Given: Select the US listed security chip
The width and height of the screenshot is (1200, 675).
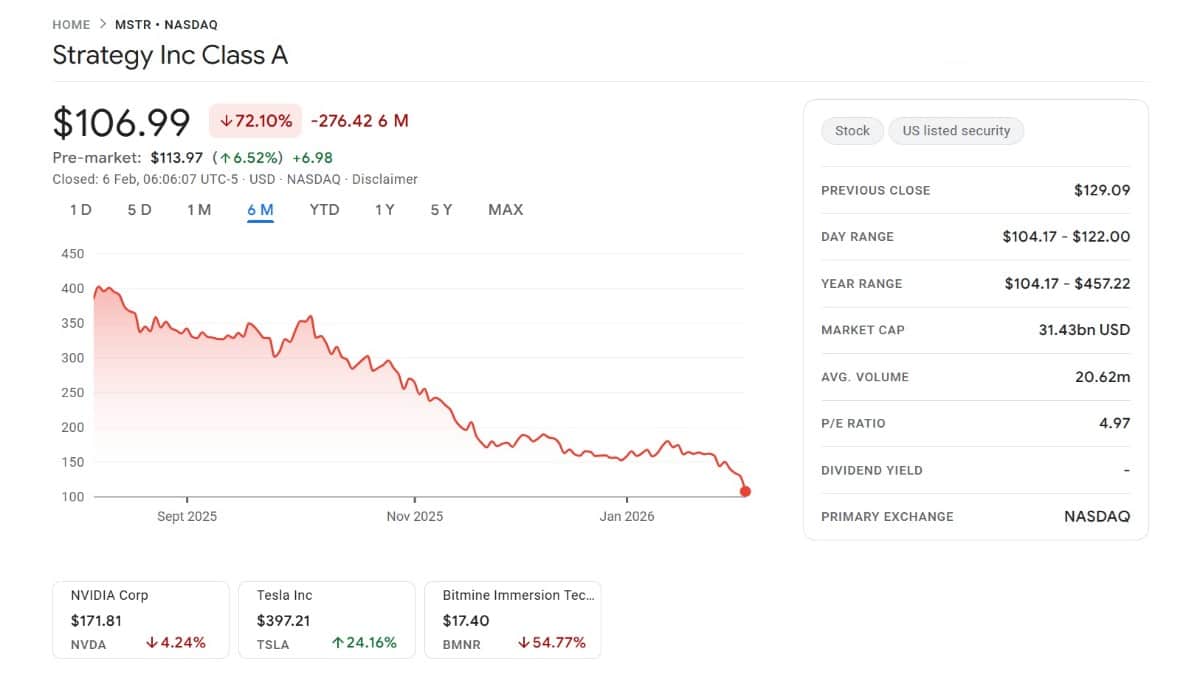Looking at the screenshot, I should (x=956, y=130).
